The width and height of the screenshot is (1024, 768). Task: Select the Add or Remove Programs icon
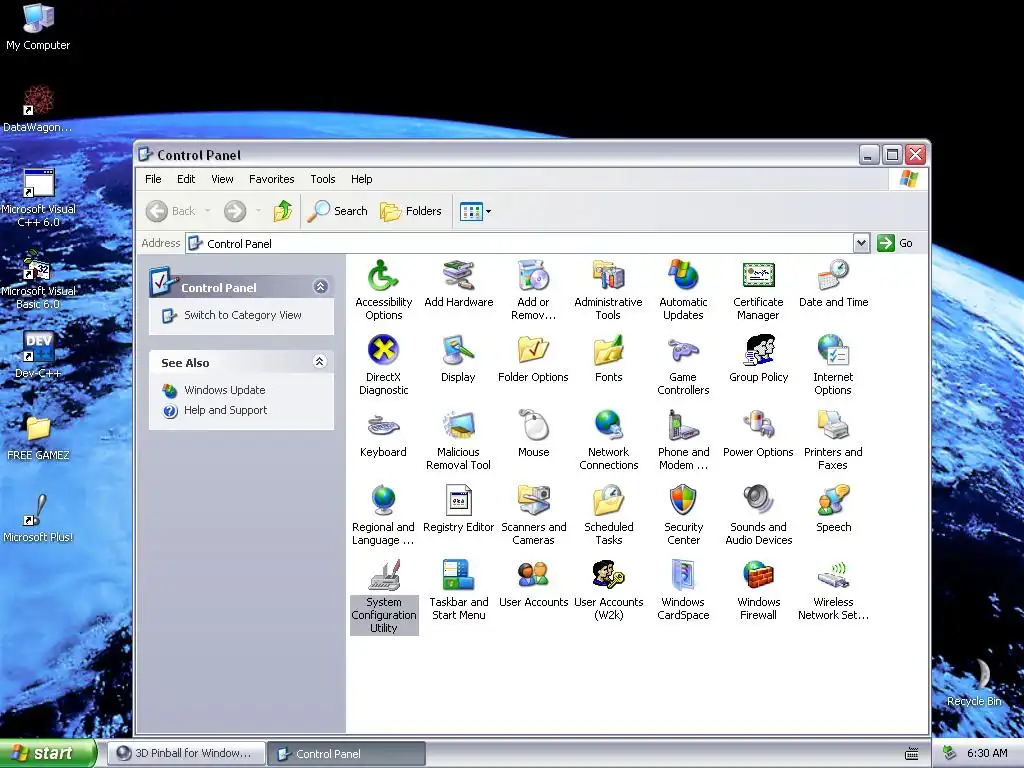click(x=534, y=290)
